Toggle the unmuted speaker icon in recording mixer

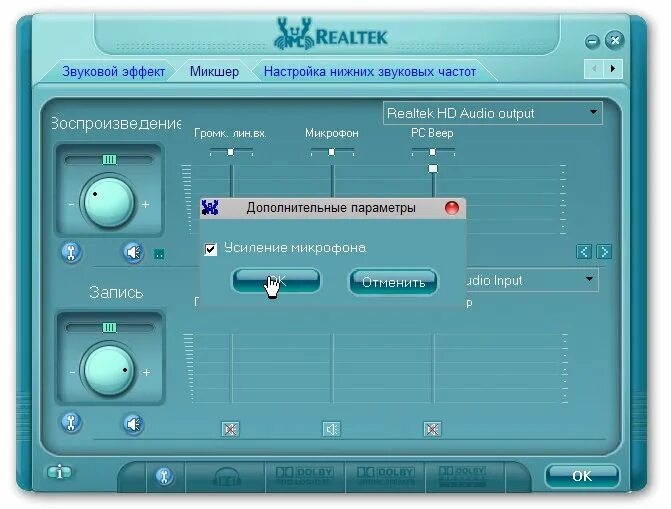click(x=331, y=429)
